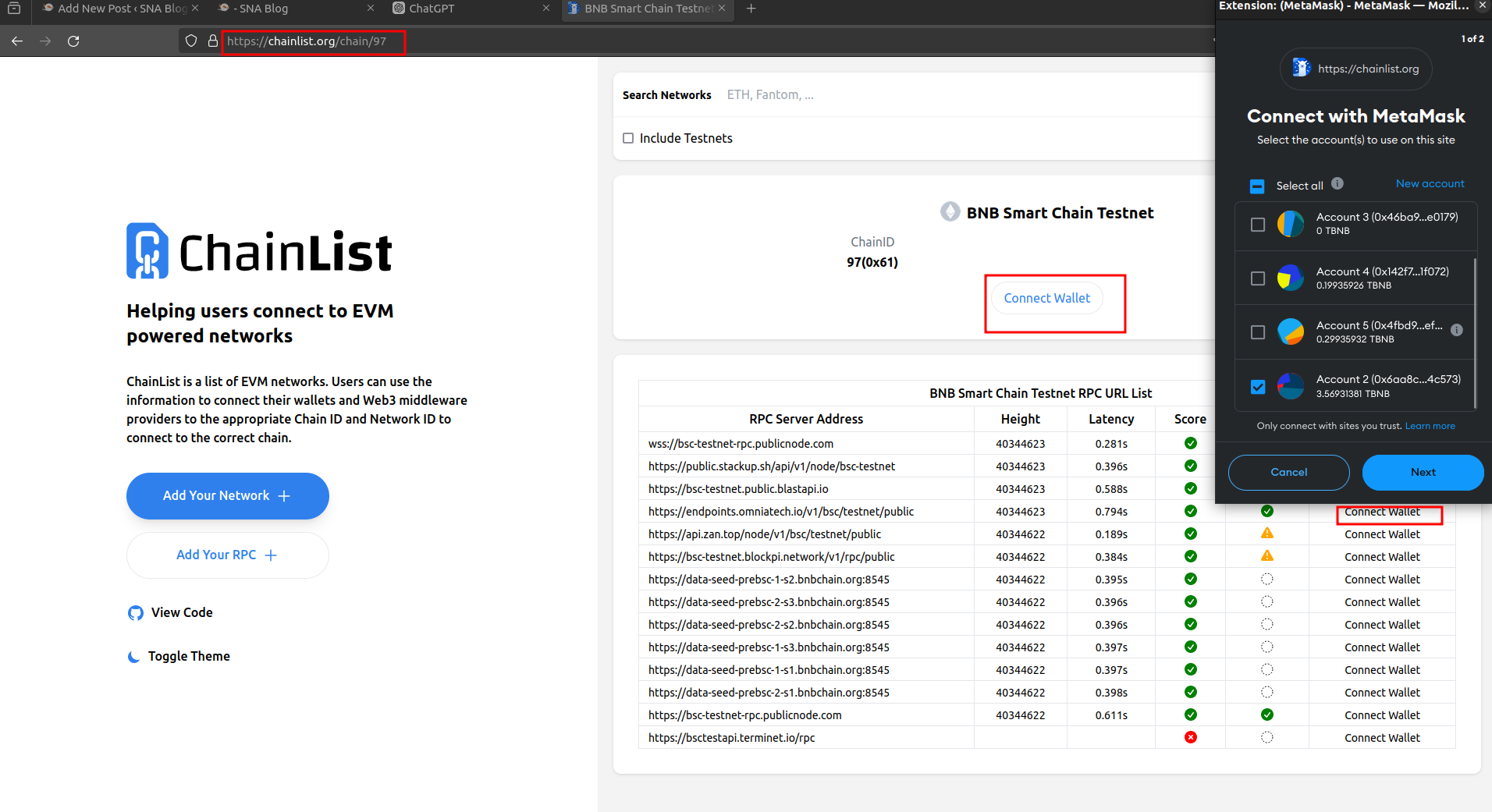Open the tracking protection shield icon
1492x812 pixels.
pyautogui.click(x=191, y=41)
